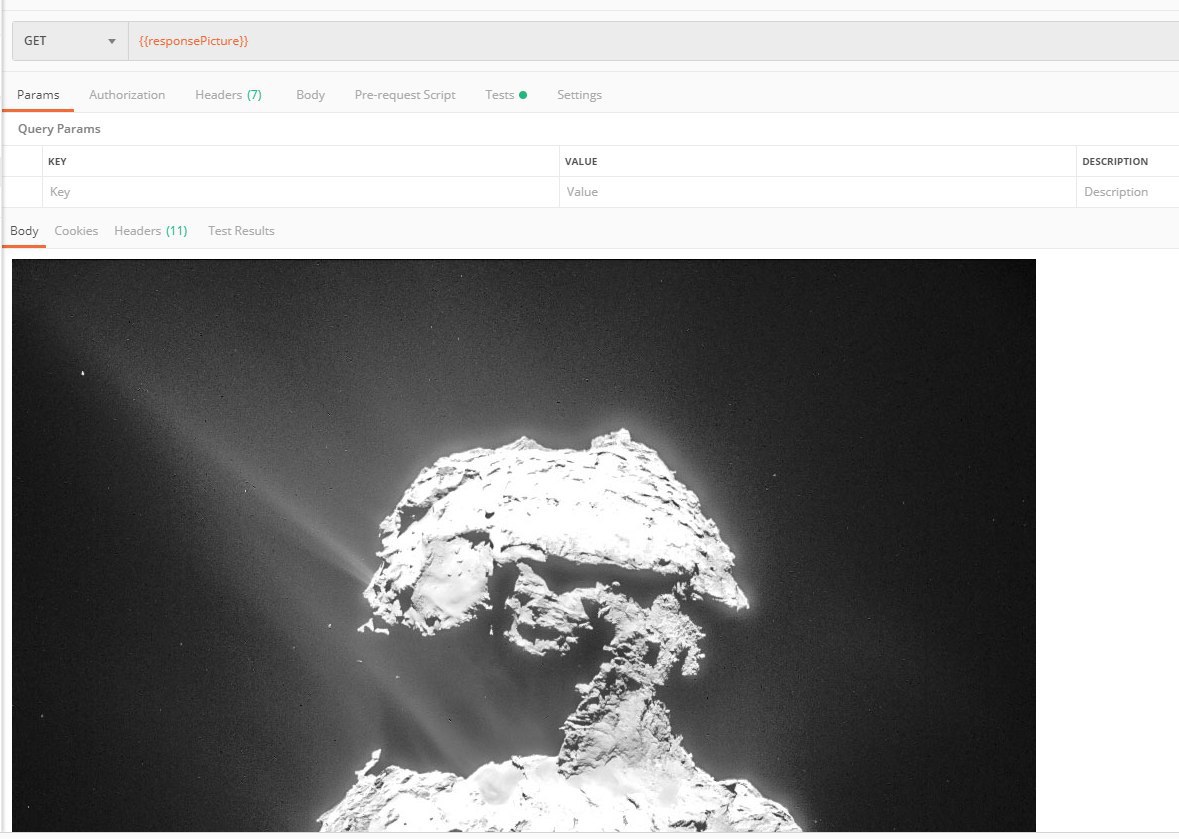Open the Authorization tab
The image size is (1179, 839).
point(127,95)
